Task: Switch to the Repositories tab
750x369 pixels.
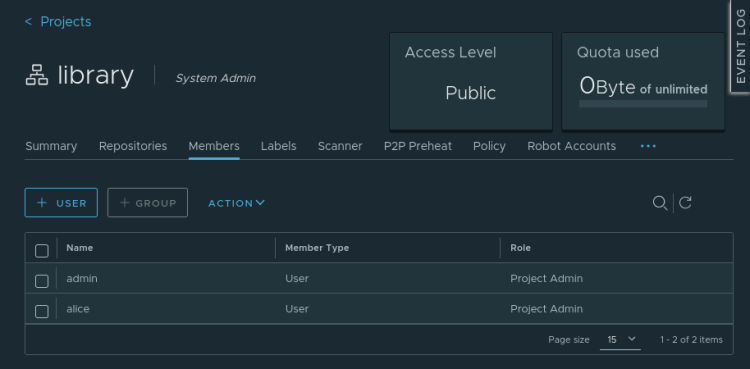Action: (x=133, y=146)
